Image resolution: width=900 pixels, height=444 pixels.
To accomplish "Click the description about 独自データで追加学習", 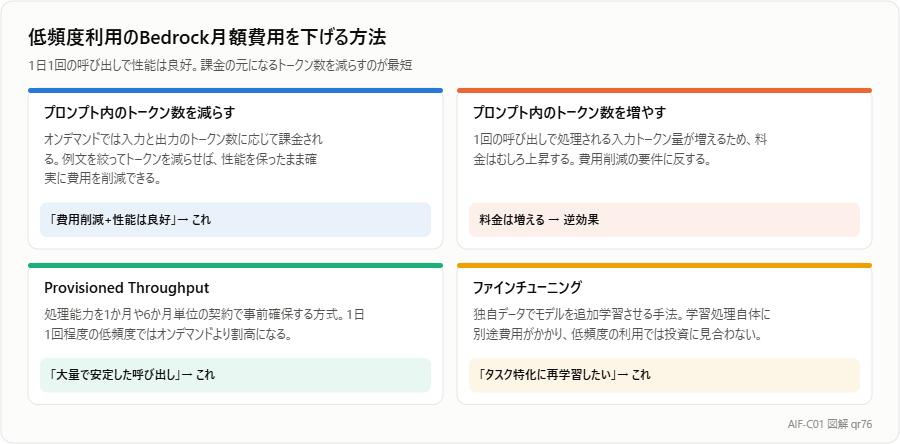I will (x=622, y=325).
